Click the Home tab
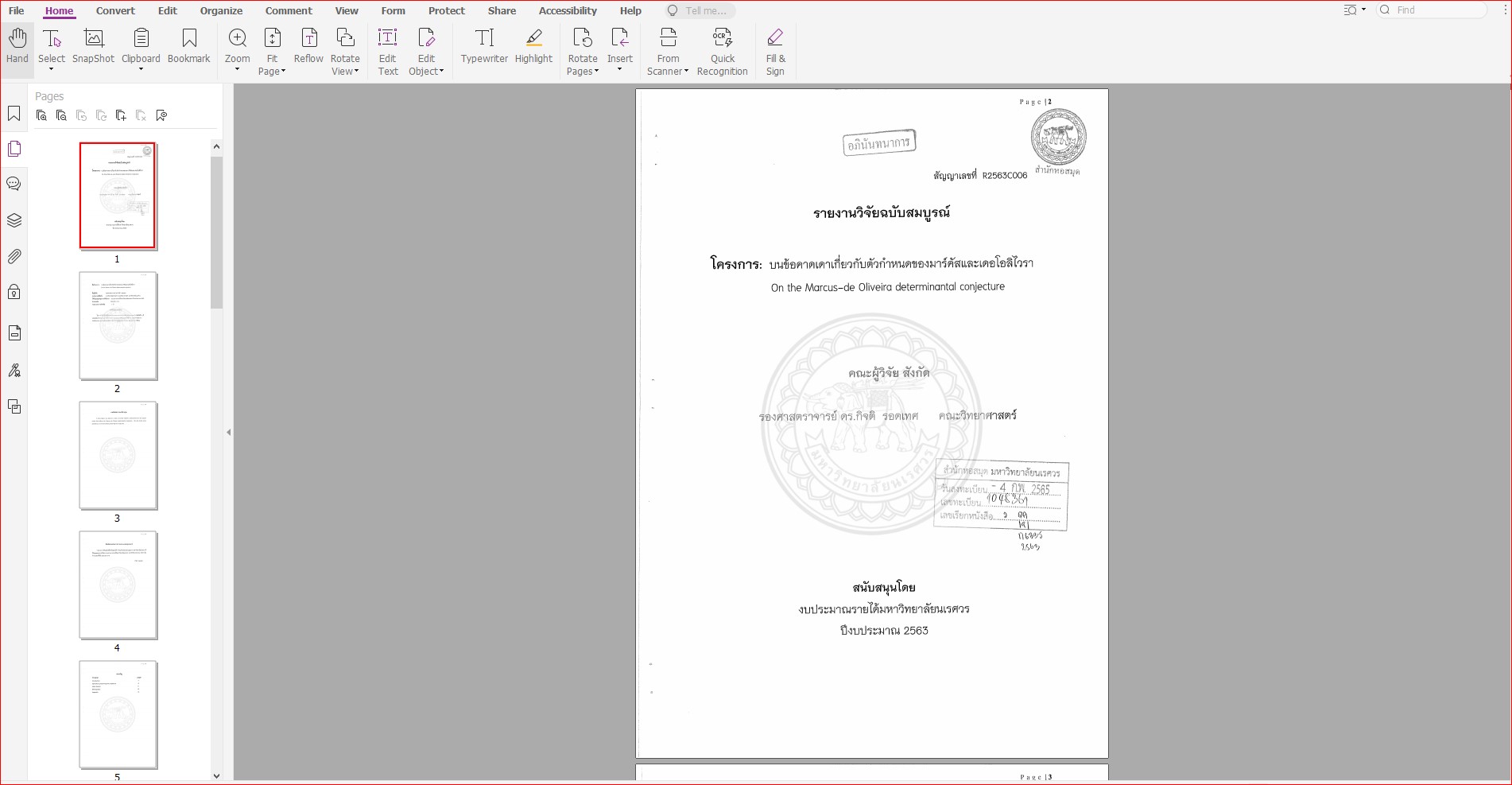1512x785 pixels. coord(59,10)
